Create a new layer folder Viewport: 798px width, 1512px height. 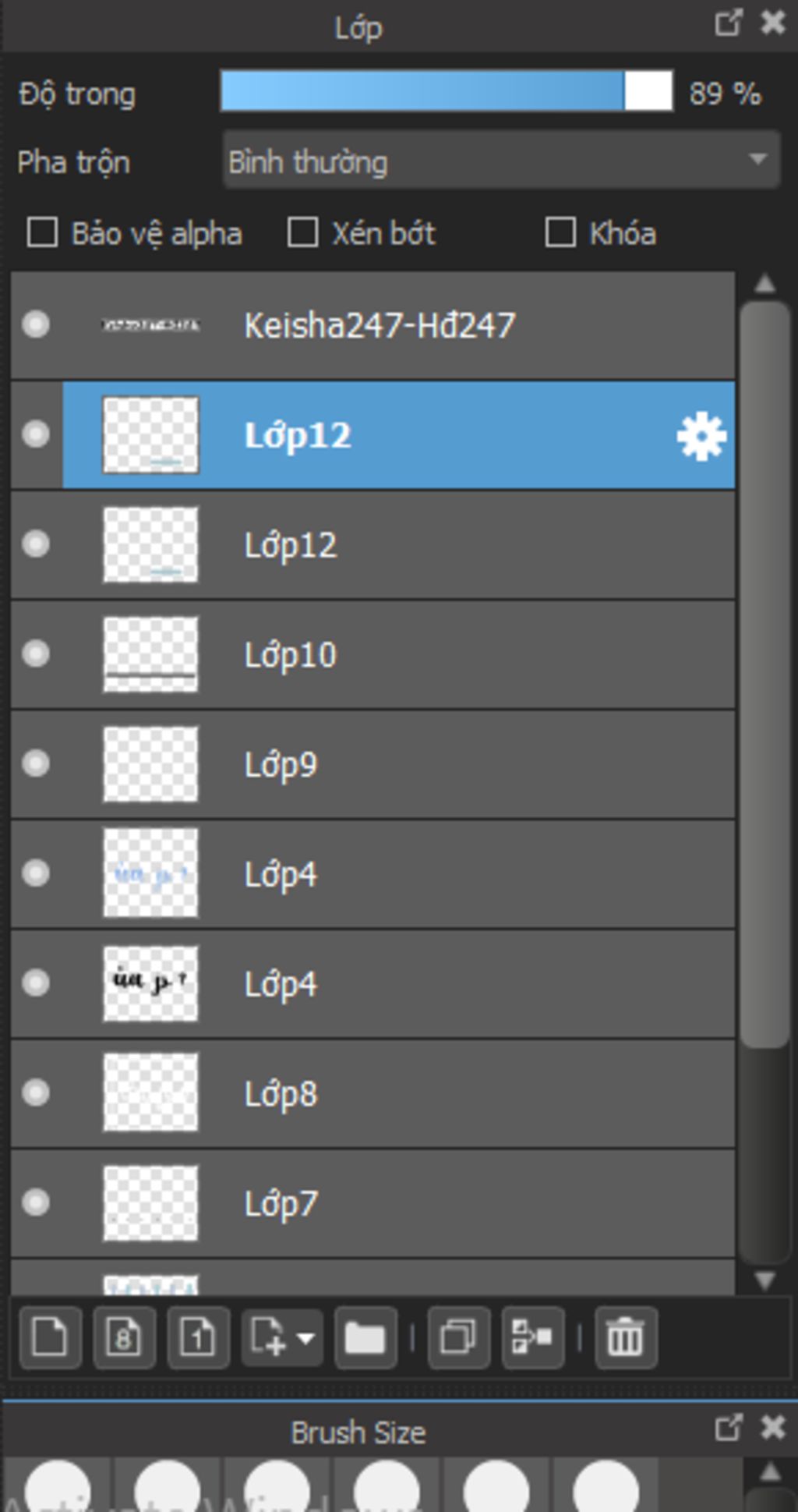(x=365, y=1337)
